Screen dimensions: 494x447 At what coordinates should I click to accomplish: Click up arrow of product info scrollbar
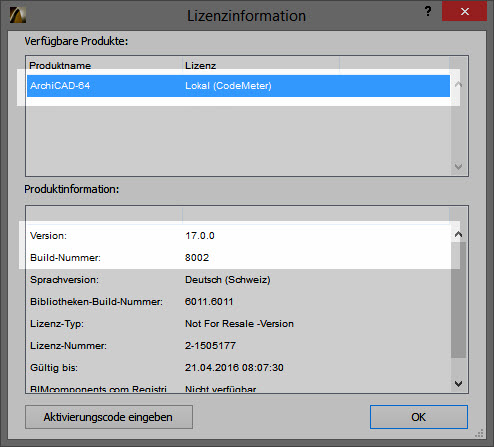[x=458, y=234]
